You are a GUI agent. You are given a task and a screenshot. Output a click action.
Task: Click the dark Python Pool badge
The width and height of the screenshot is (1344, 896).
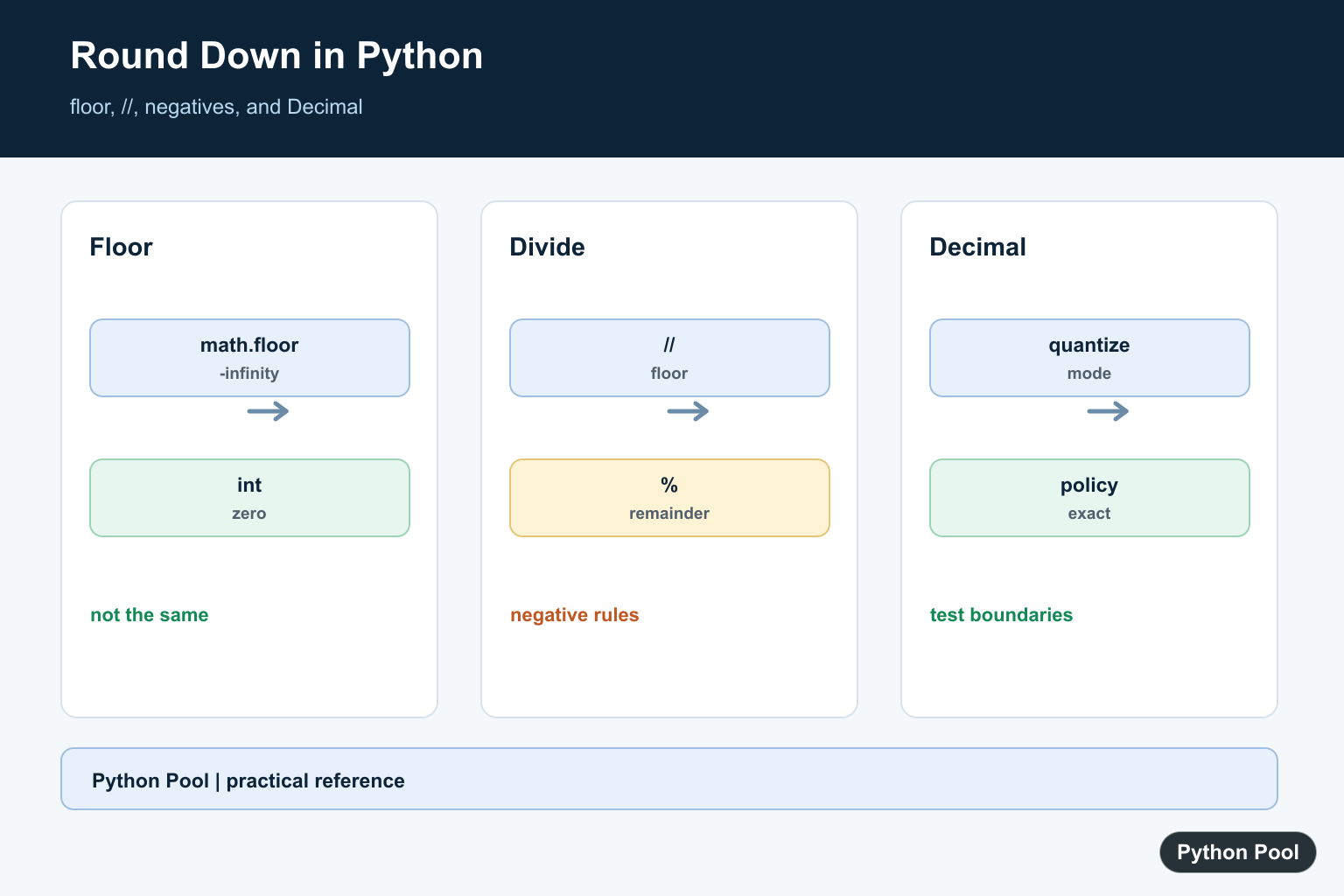click(x=1238, y=852)
